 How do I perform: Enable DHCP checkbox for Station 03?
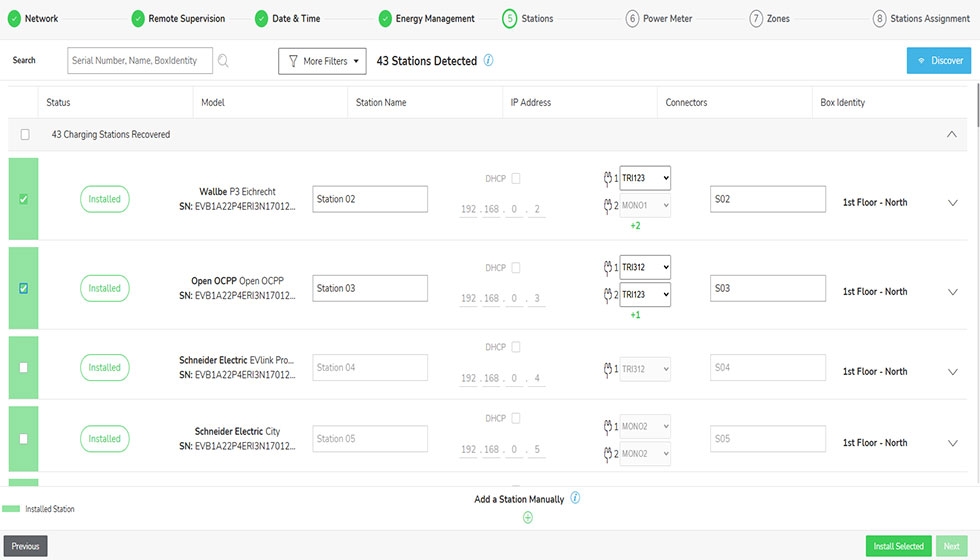coord(516,268)
